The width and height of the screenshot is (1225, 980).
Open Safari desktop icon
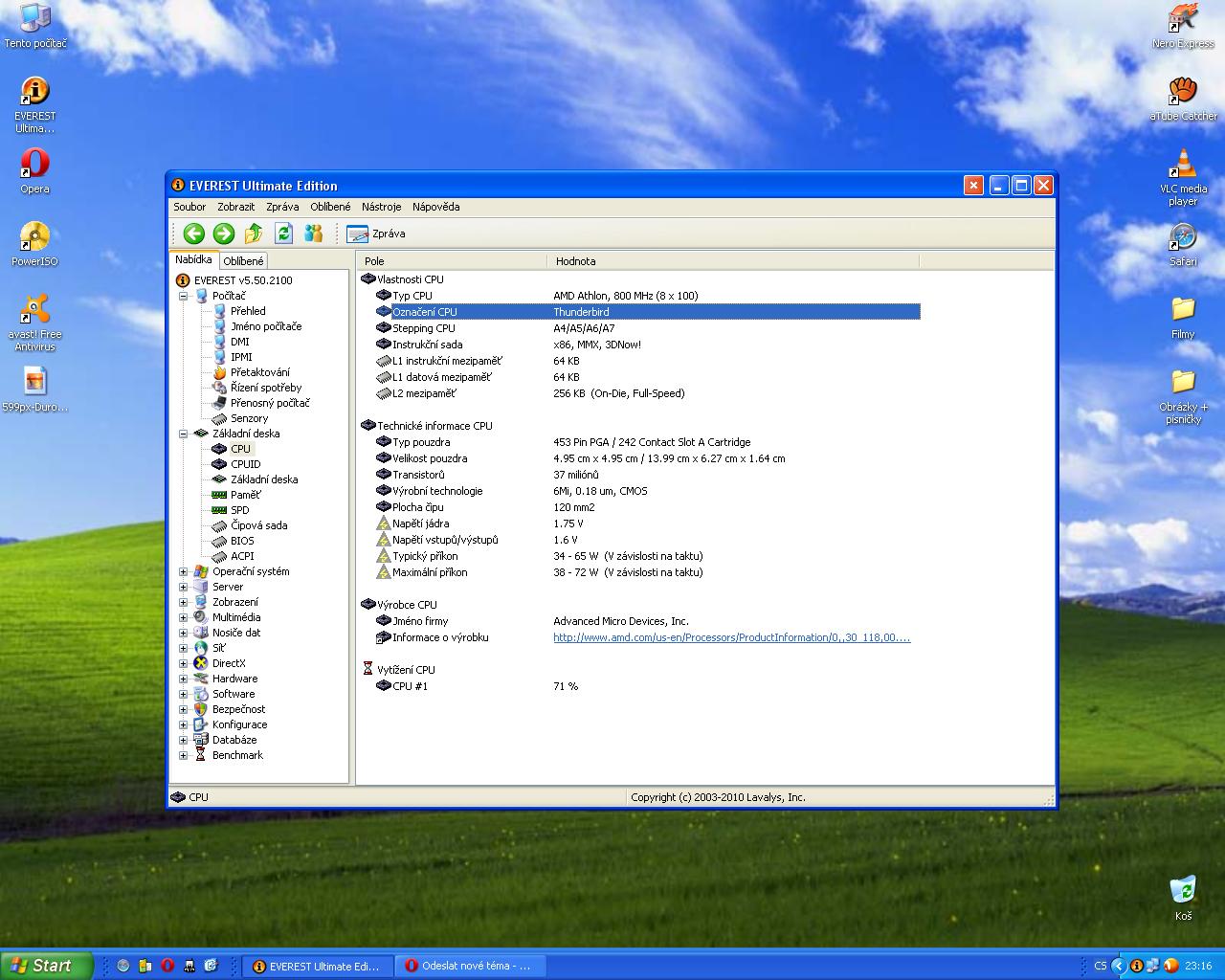[x=1183, y=244]
